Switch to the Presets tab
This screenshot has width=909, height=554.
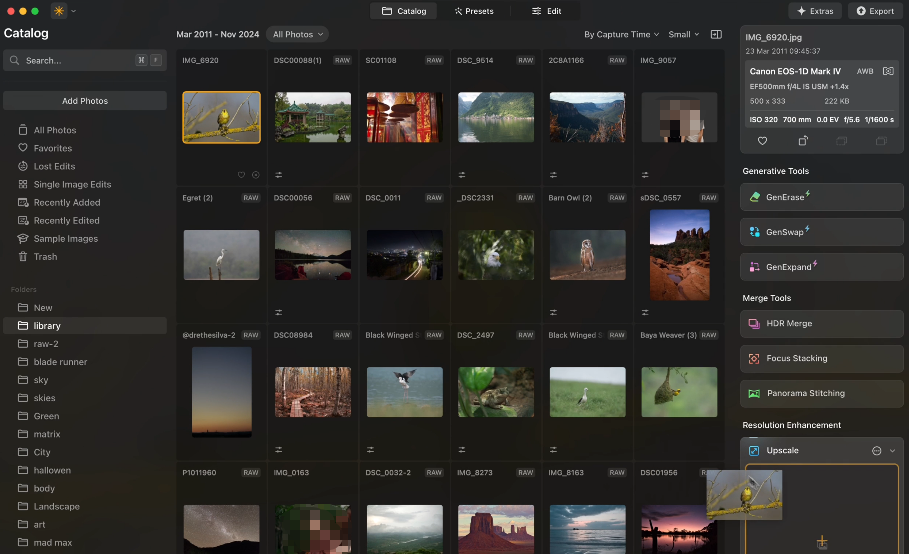(473, 11)
